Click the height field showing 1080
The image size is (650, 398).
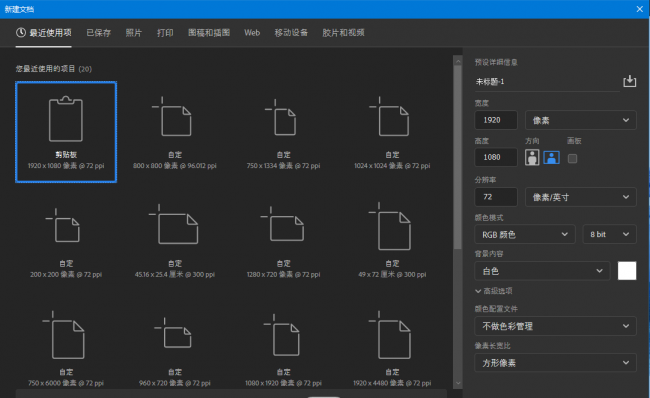click(496, 158)
